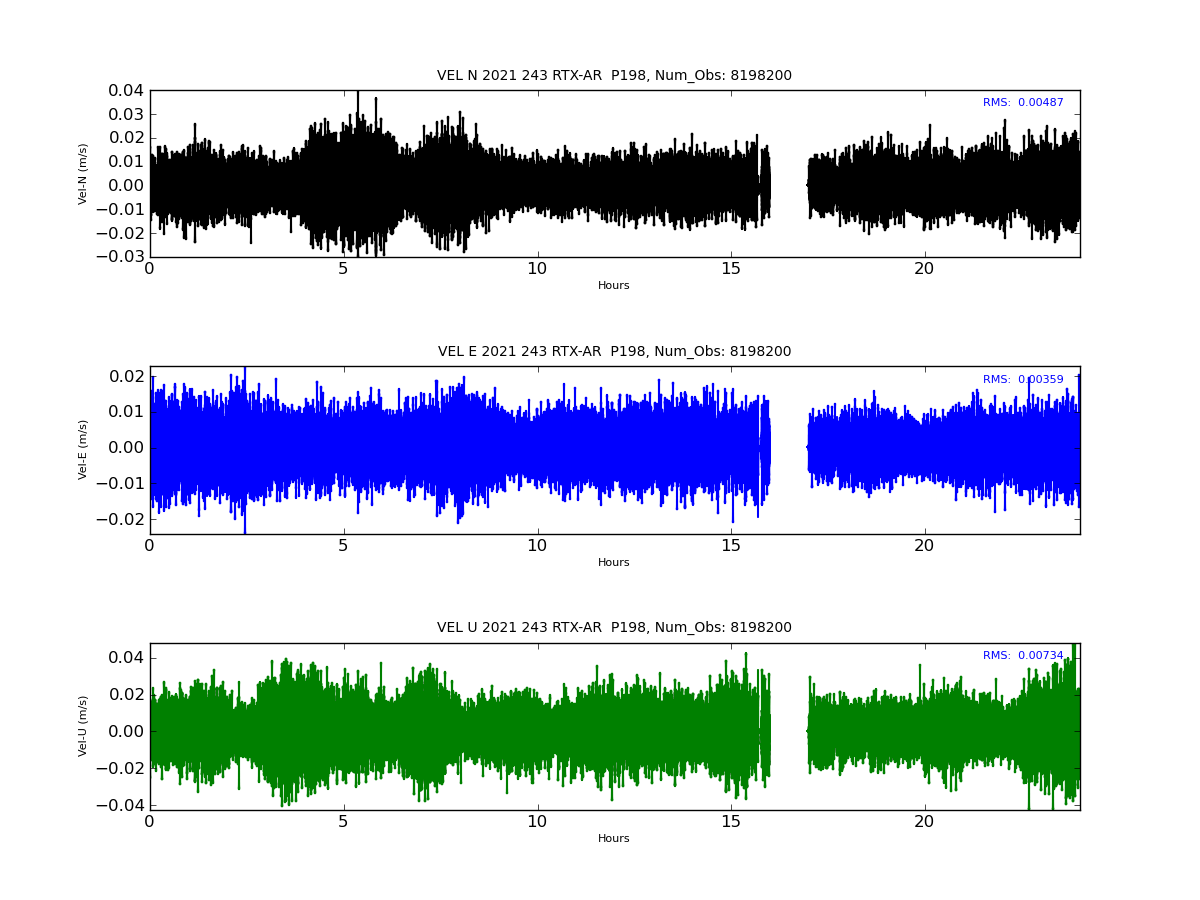Click the −0.02 tick on the VEL E y-axis
Screen dimensions: 1200x900
point(120,519)
